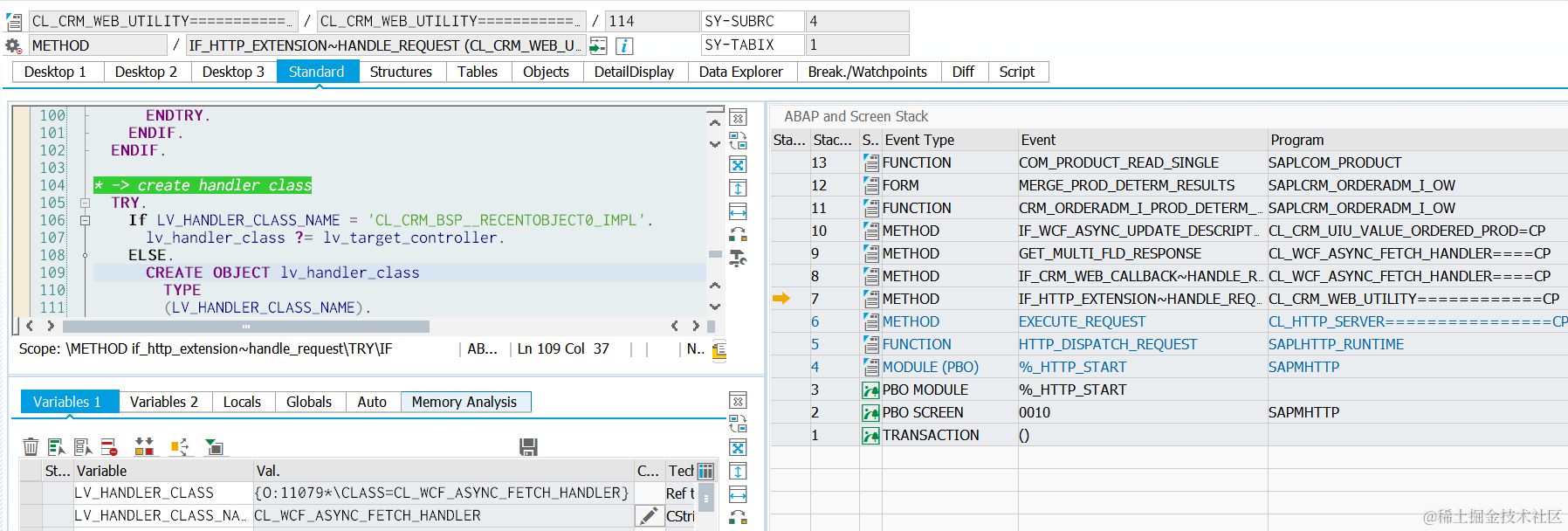The height and width of the screenshot is (531, 1568).
Task: Swap tool icon in source code panel
Action: pyautogui.click(x=738, y=141)
